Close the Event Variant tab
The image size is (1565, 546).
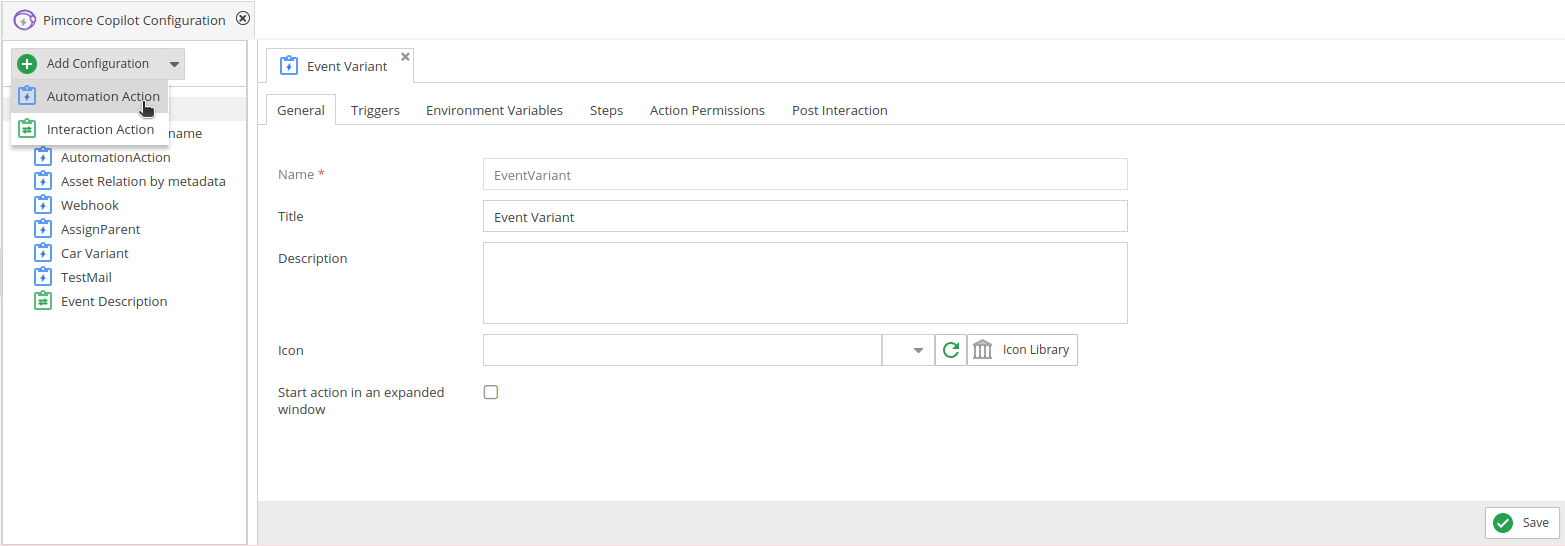click(405, 57)
